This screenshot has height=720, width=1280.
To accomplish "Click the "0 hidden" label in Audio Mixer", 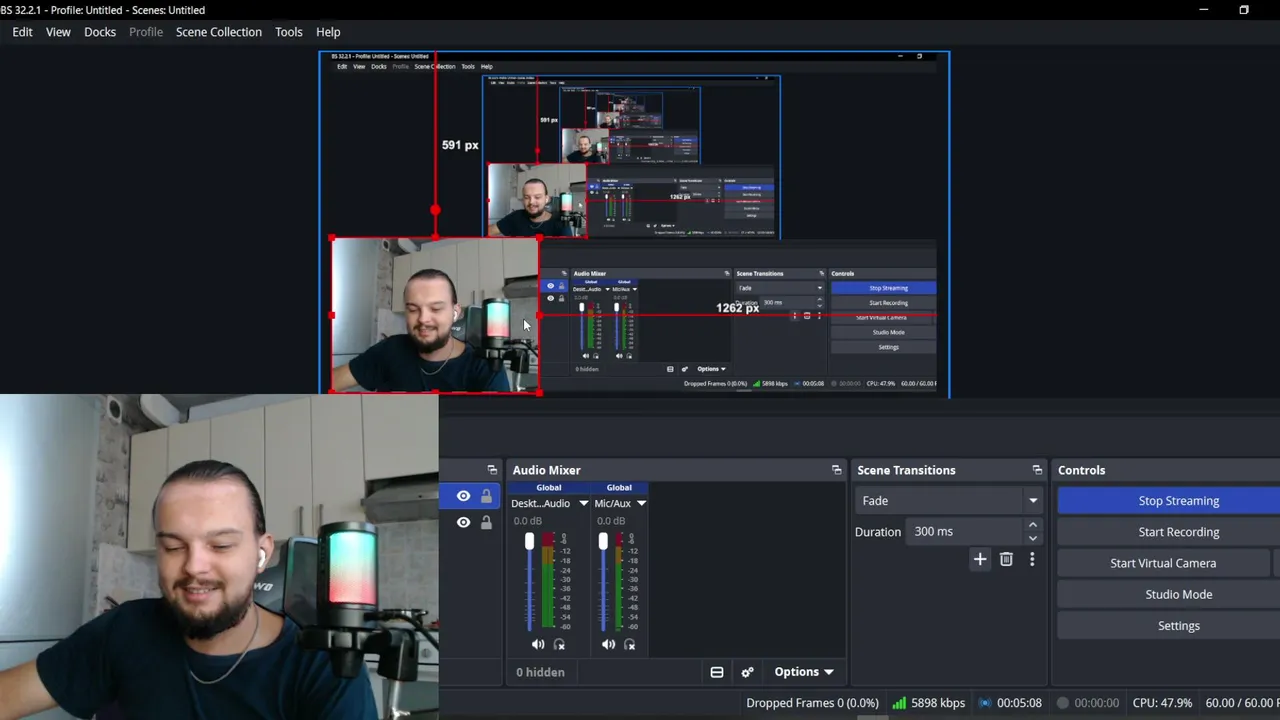I will tap(540, 672).
